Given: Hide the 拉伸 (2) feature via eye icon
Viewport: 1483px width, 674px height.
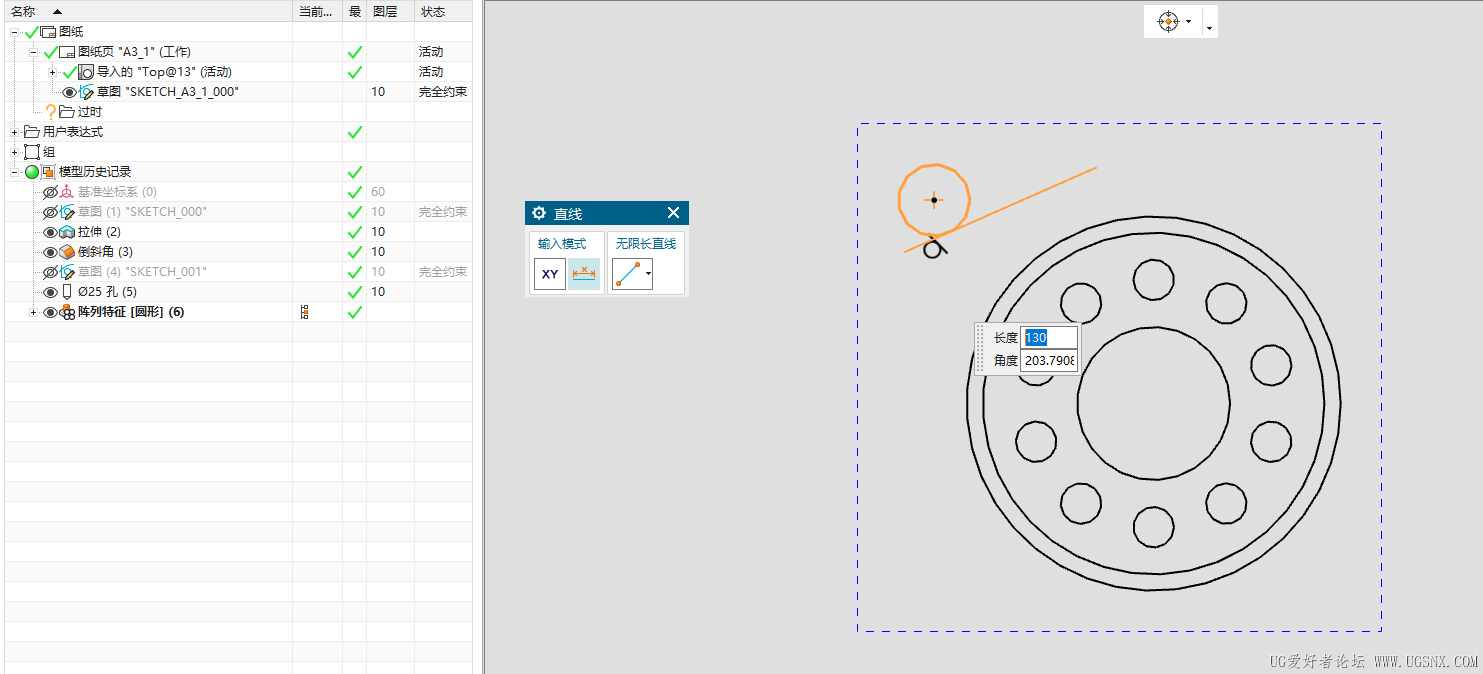Looking at the screenshot, I should [x=50, y=232].
